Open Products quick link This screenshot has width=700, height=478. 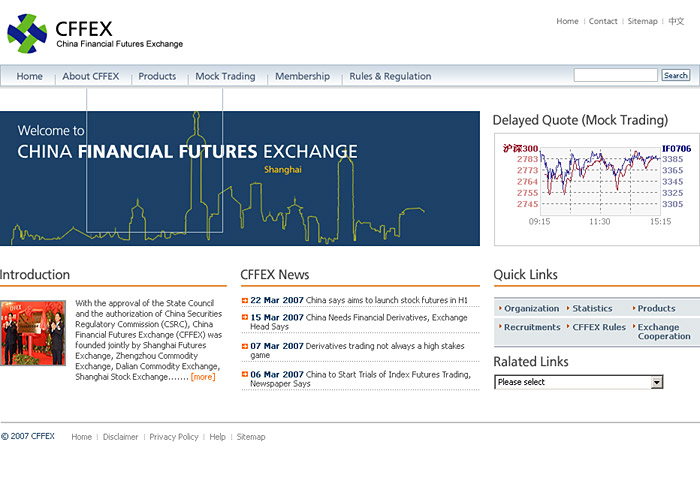coord(656,308)
